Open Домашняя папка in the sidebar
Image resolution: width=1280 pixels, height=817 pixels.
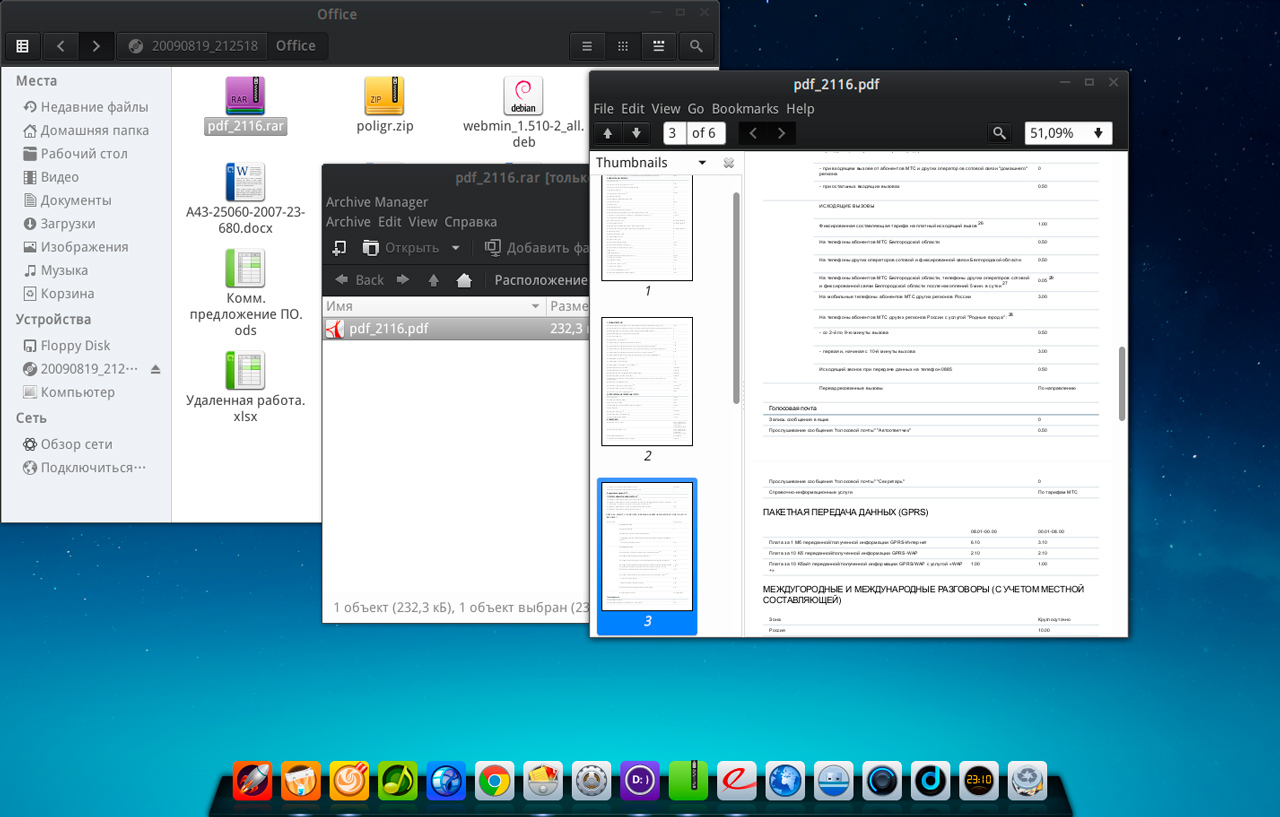94,130
